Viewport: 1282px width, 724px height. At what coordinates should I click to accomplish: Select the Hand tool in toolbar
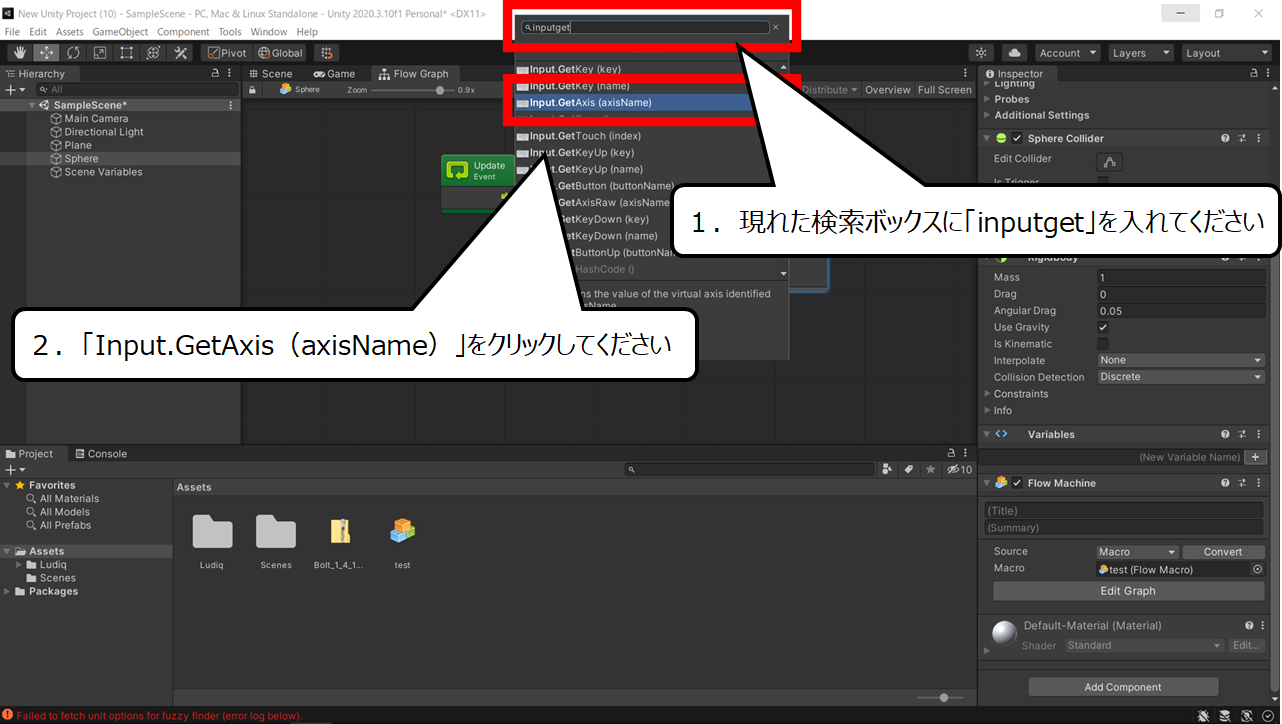19,53
